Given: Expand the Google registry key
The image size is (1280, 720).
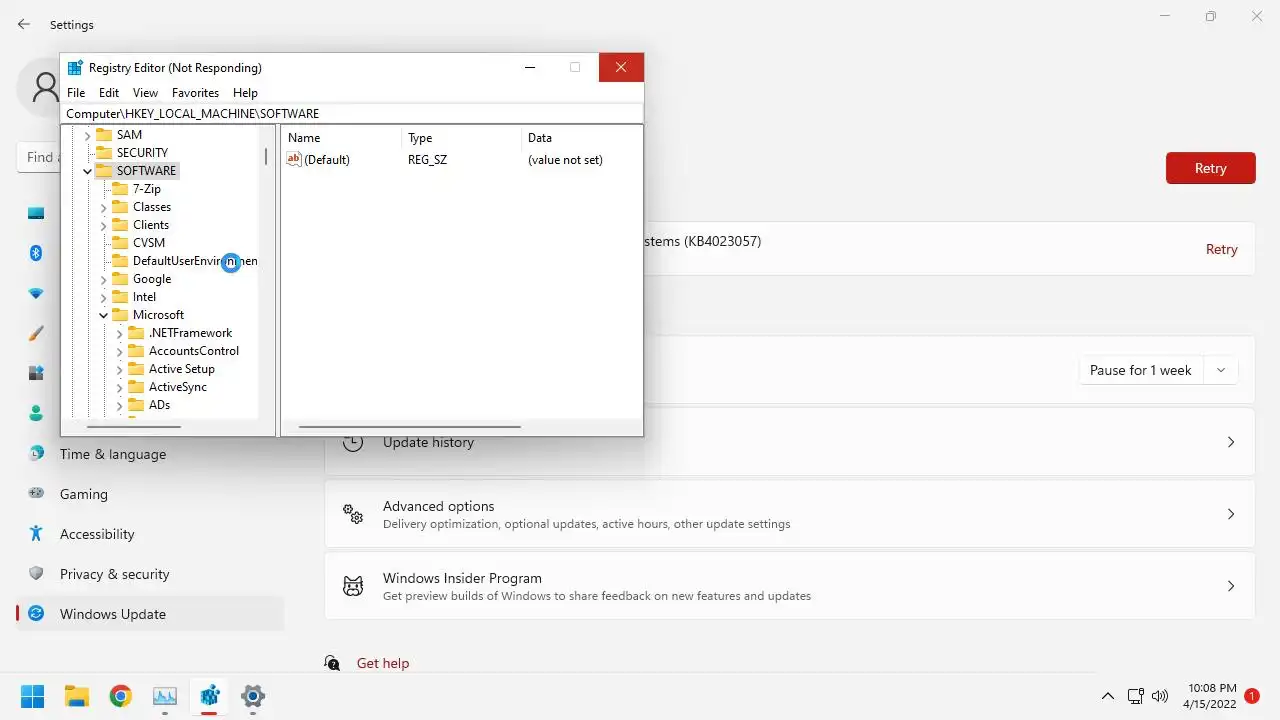Looking at the screenshot, I should (103, 279).
